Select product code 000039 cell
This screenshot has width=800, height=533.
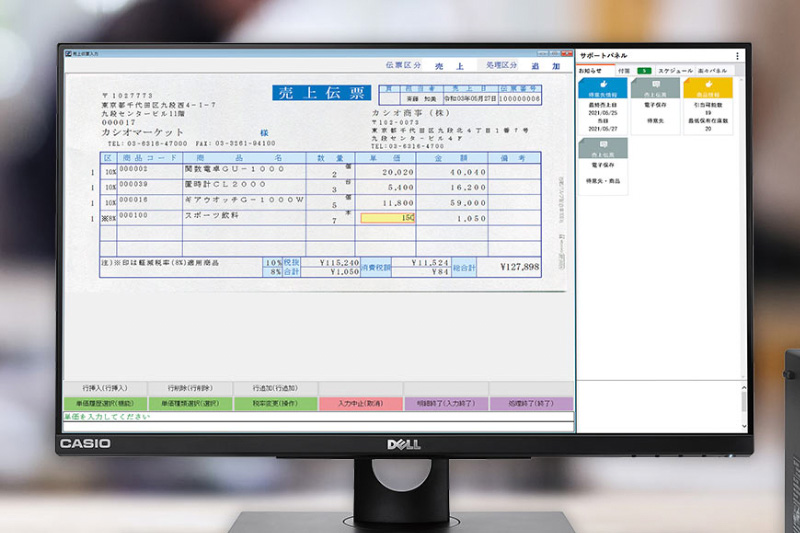click(x=149, y=185)
